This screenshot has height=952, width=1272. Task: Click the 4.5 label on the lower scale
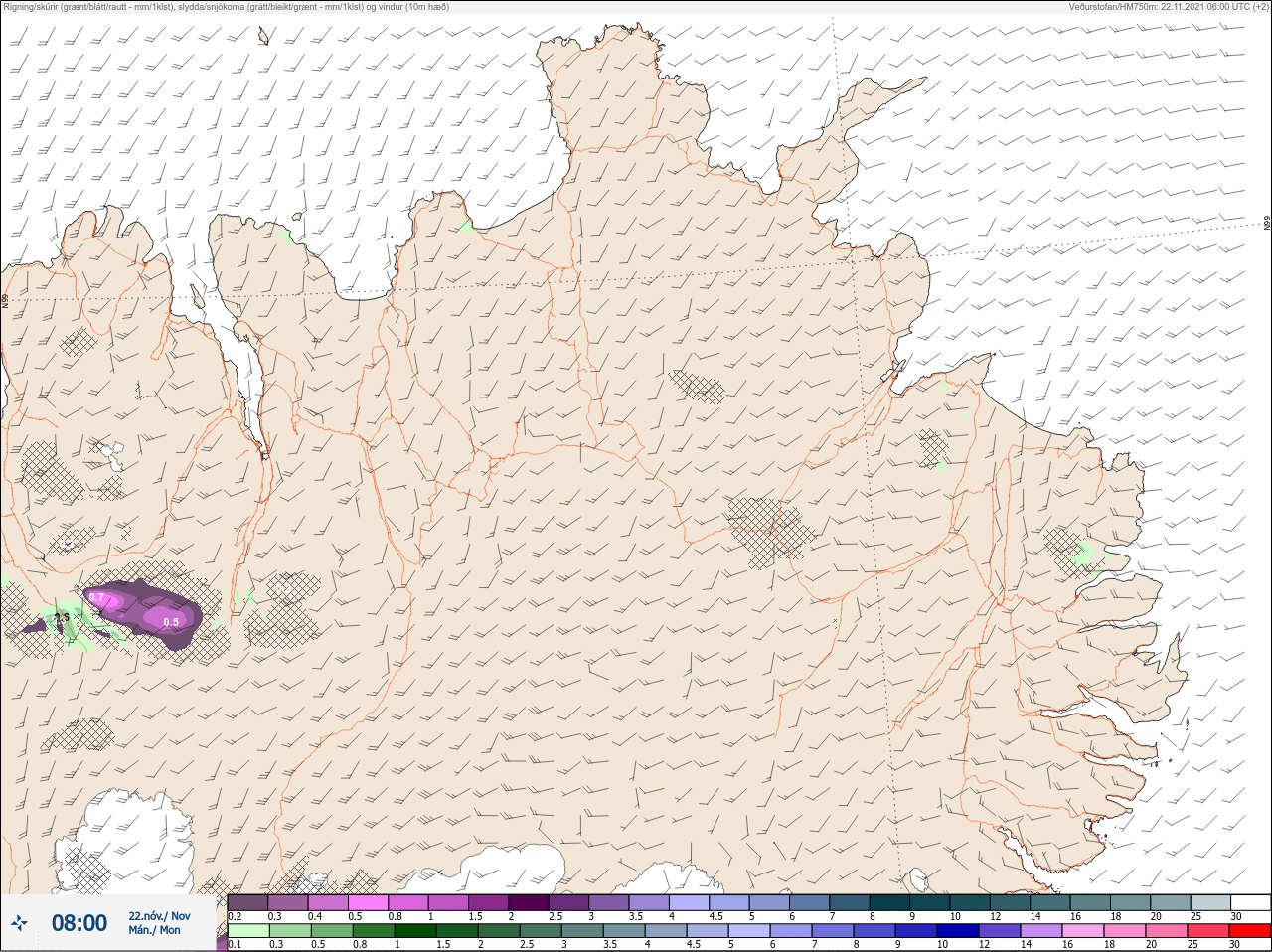(695, 944)
